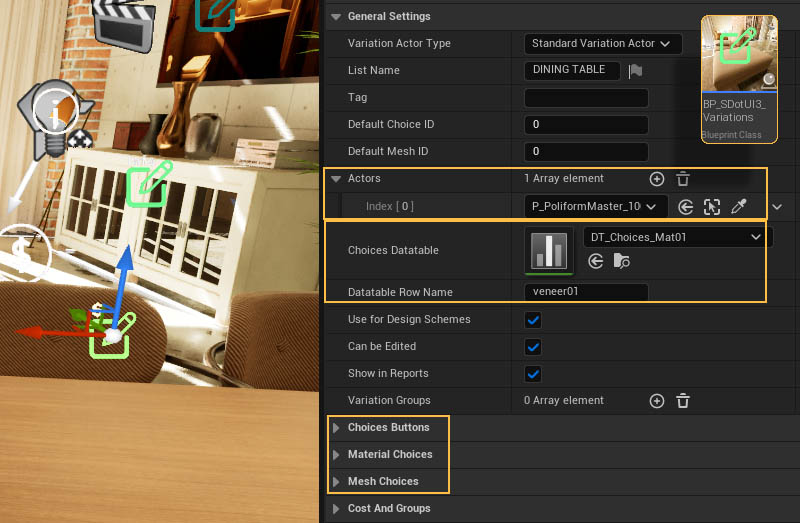This screenshot has width=800, height=523.
Task: Browse to DT_Choices_Mat01 in Content Browser
Action: click(x=622, y=261)
